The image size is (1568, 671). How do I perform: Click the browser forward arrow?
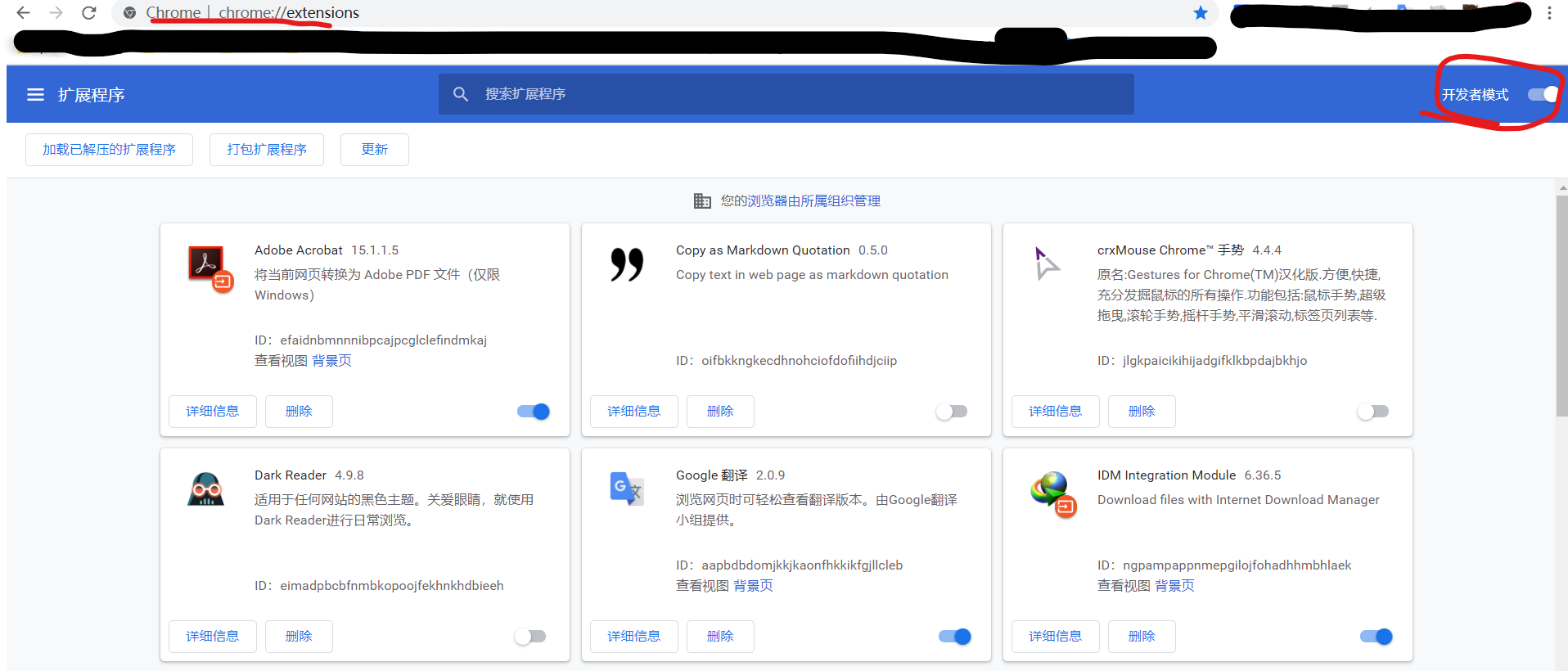(x=56, y=13)
